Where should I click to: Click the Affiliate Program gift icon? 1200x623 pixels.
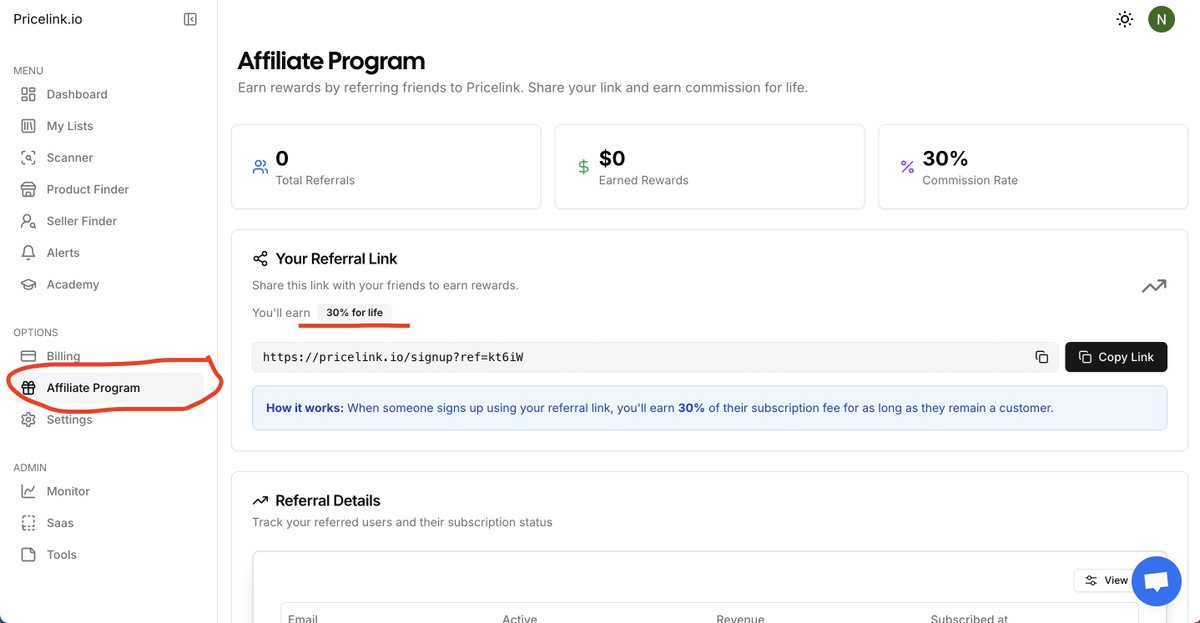tap(28, 388)
